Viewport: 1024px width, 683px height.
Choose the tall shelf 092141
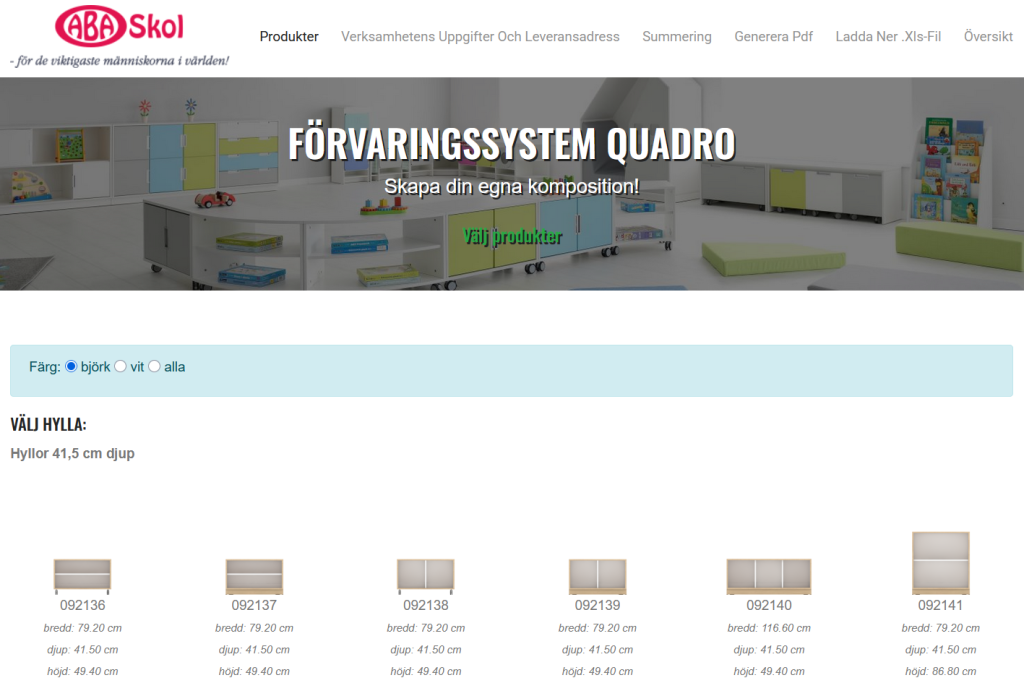[x=941, y=563]
